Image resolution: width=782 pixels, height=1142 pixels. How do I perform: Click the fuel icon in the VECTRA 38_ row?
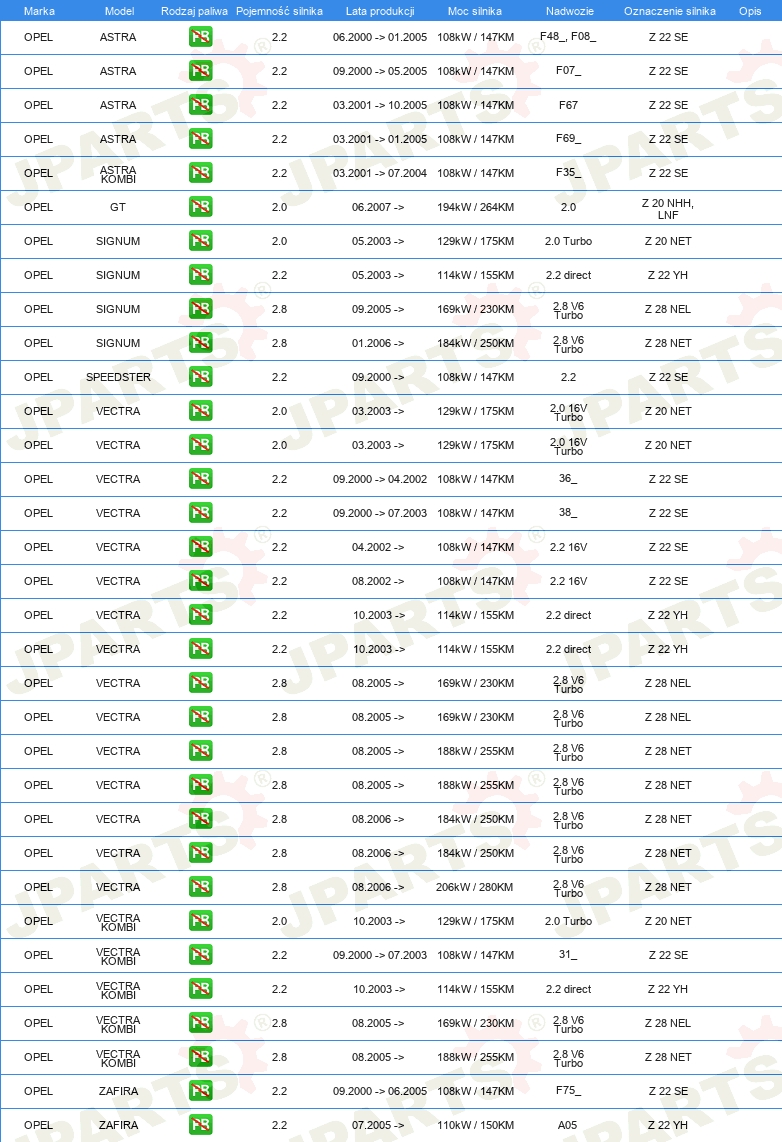click(x=200, y=513)
